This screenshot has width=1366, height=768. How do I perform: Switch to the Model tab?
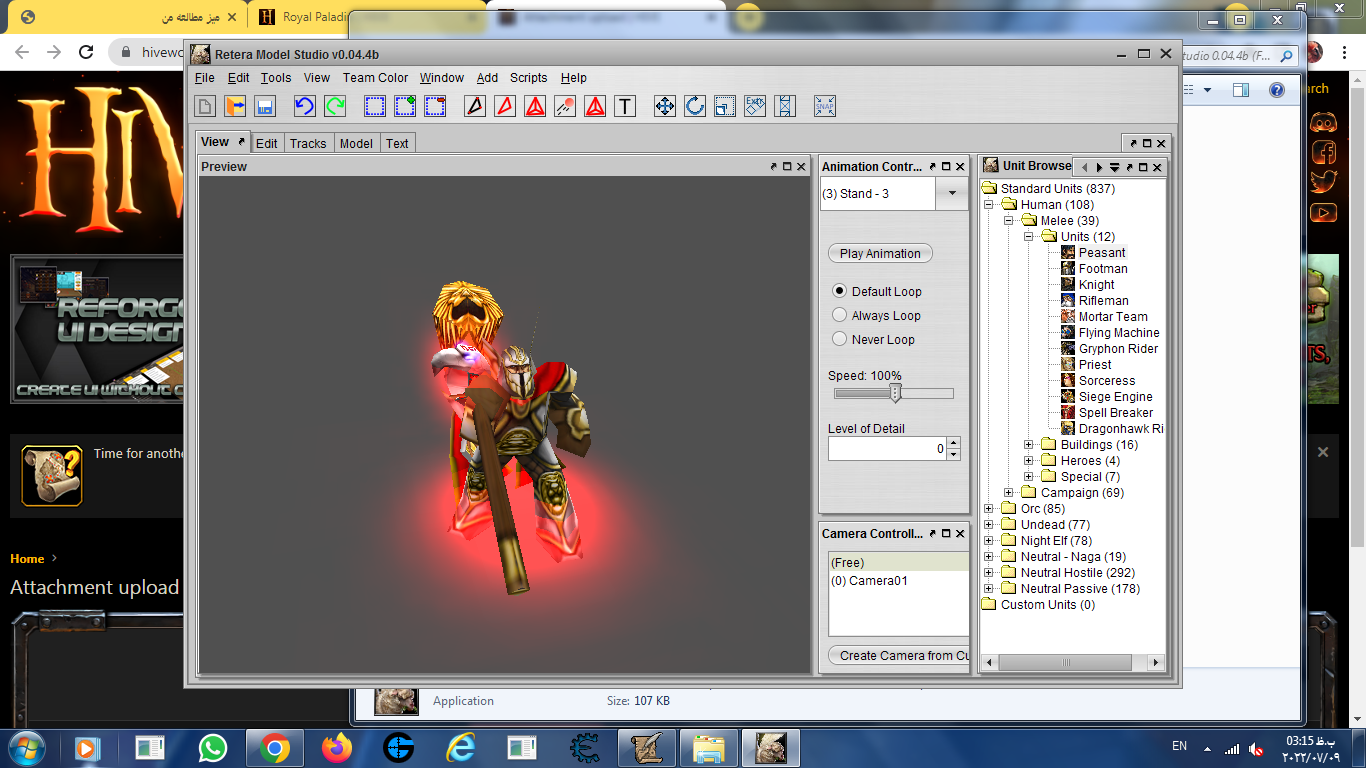click(x=356, y=143)
